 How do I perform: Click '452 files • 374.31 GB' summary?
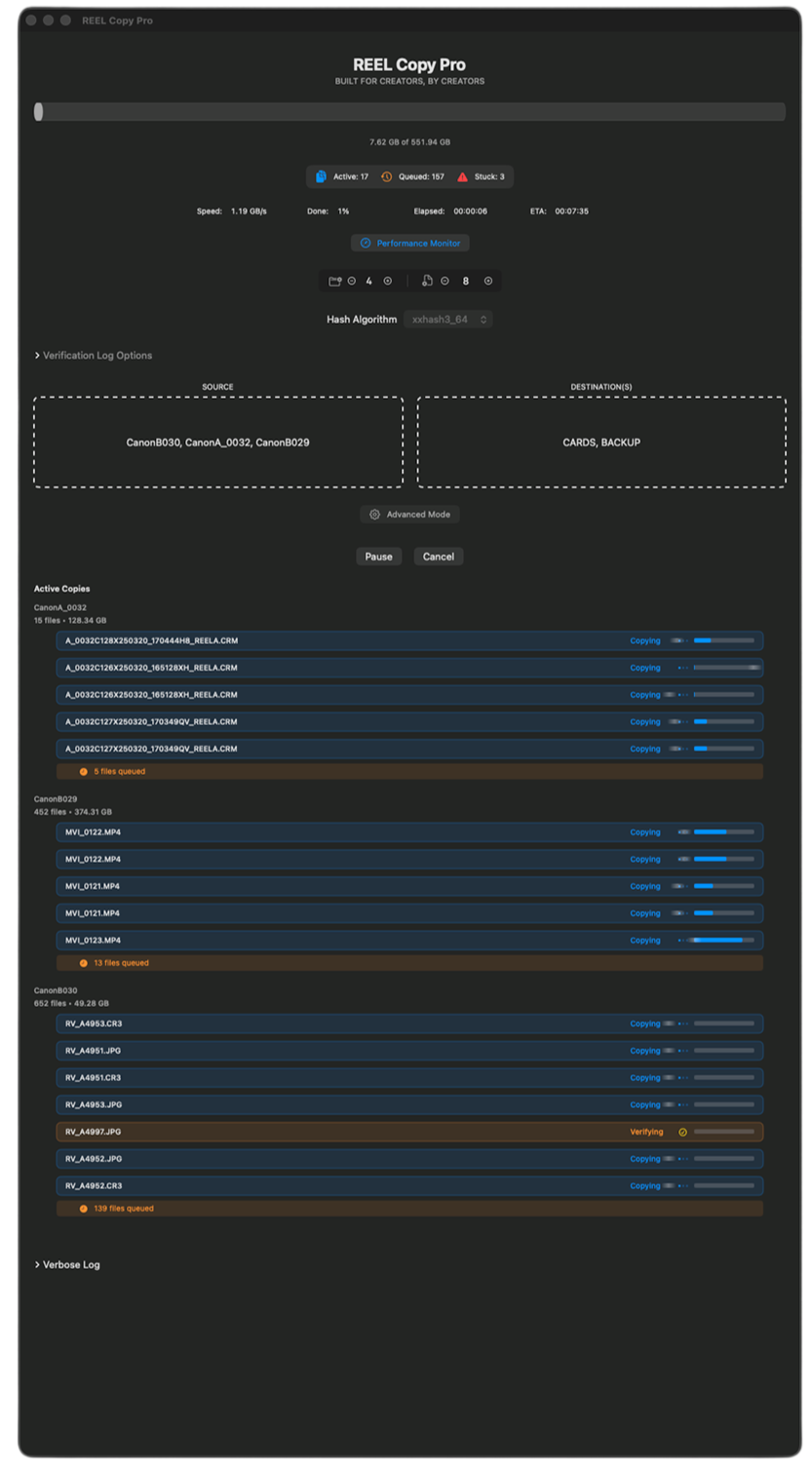pos(72,812)
